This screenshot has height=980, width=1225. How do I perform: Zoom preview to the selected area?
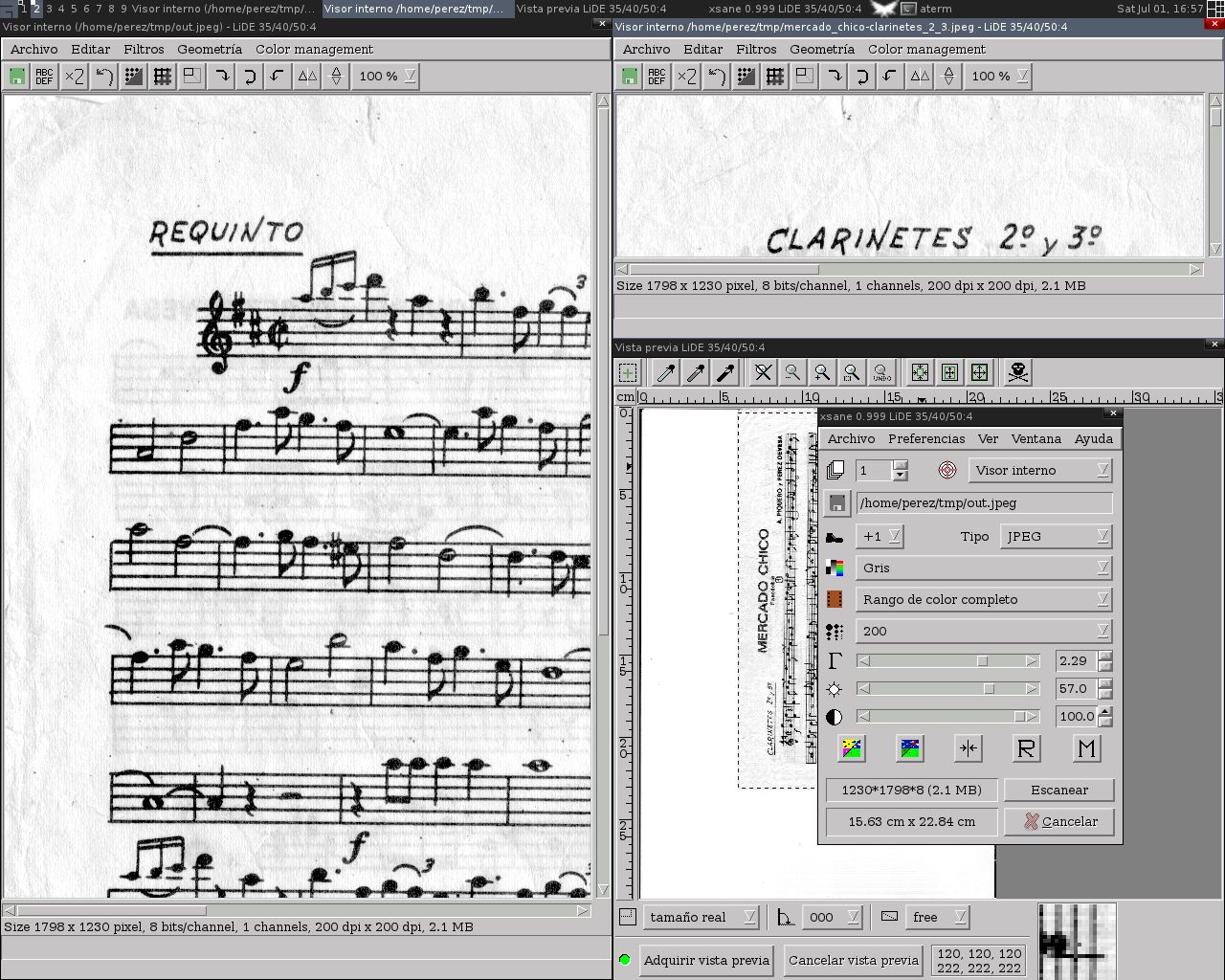852,372
